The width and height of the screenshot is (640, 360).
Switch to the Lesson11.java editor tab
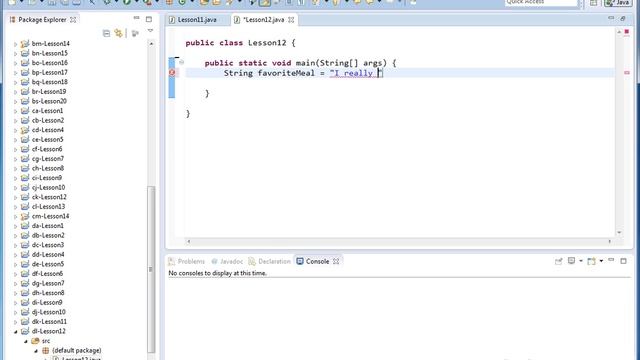coord(197,20)
